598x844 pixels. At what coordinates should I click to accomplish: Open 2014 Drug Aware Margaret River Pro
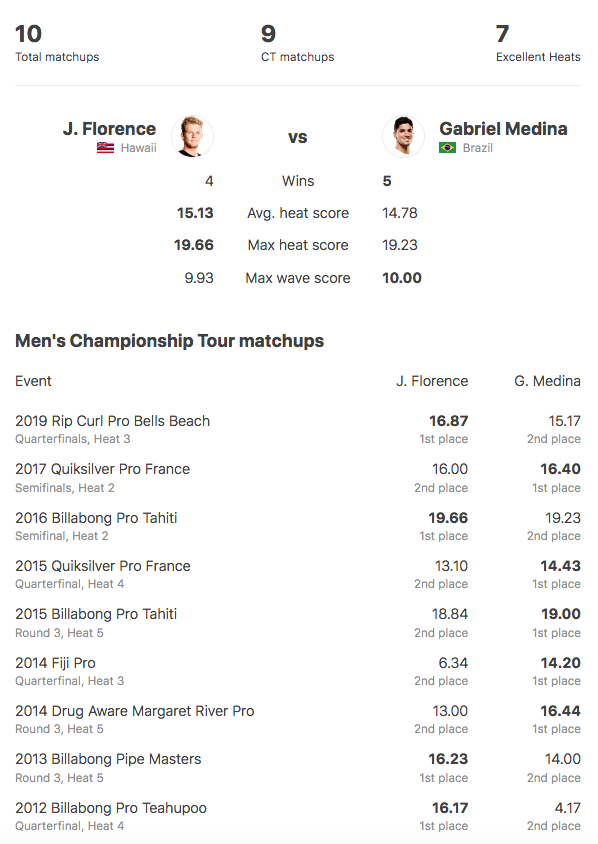click(135, 711)
